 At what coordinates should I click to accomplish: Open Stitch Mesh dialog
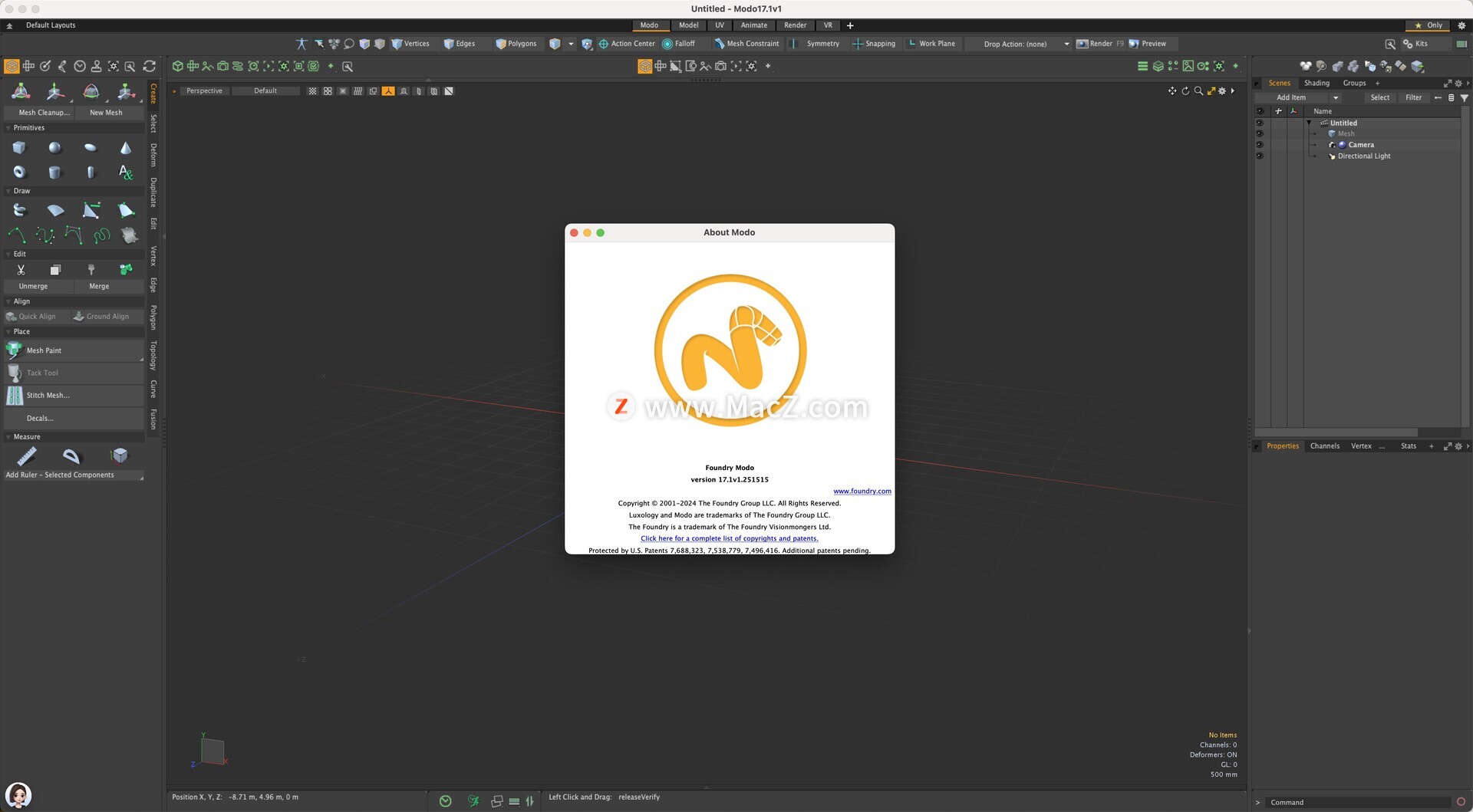coord(74,396)
